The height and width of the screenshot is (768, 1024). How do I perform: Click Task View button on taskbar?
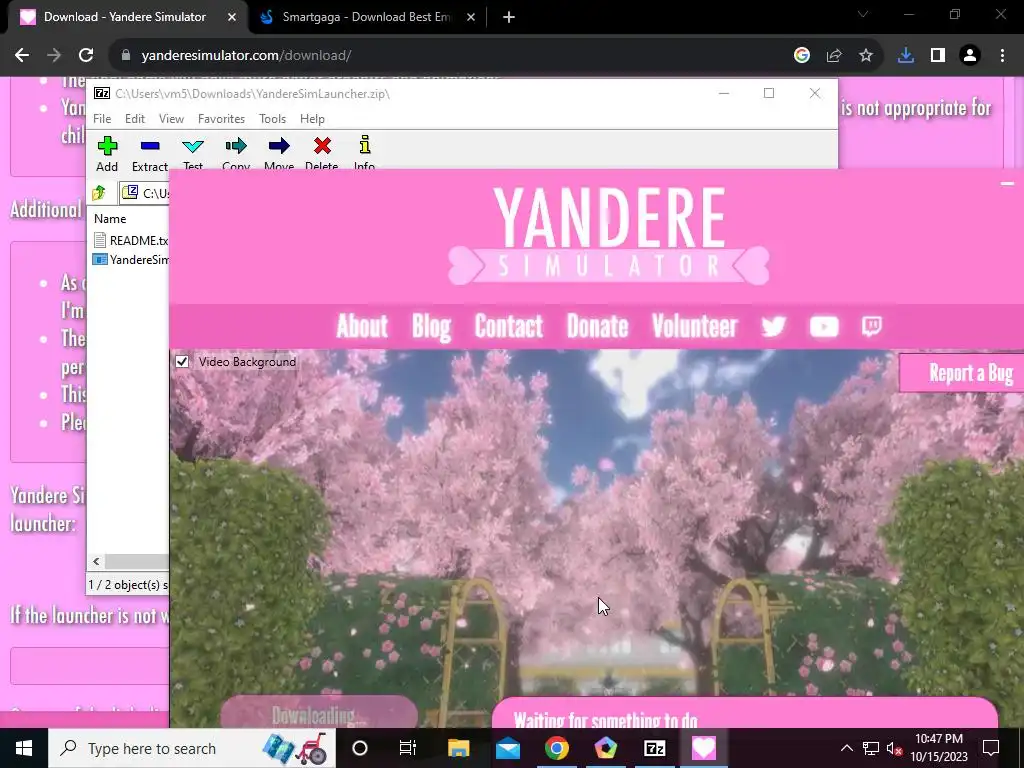(408, 748)
